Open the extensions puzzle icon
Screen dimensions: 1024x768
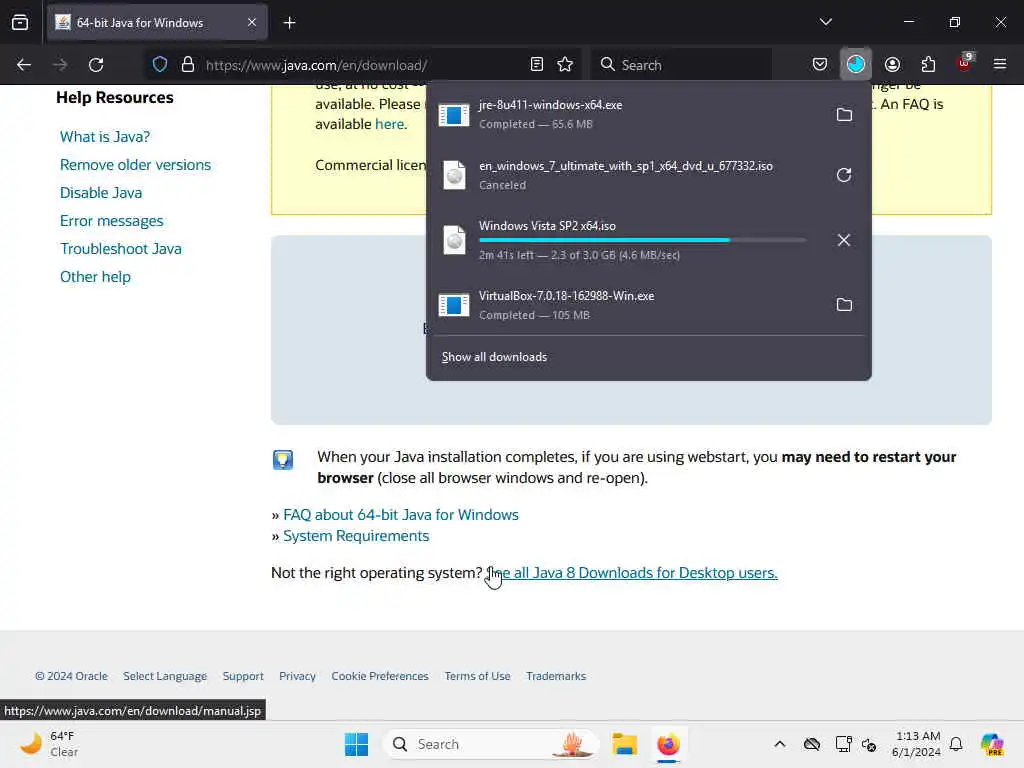[x=928, y=64]
